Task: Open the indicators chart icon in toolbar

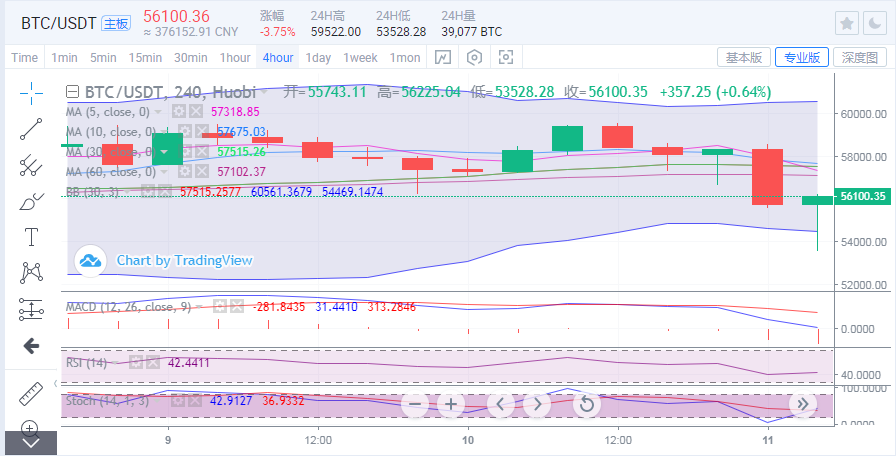Action: pyautogui.click(x=443, y=58)
